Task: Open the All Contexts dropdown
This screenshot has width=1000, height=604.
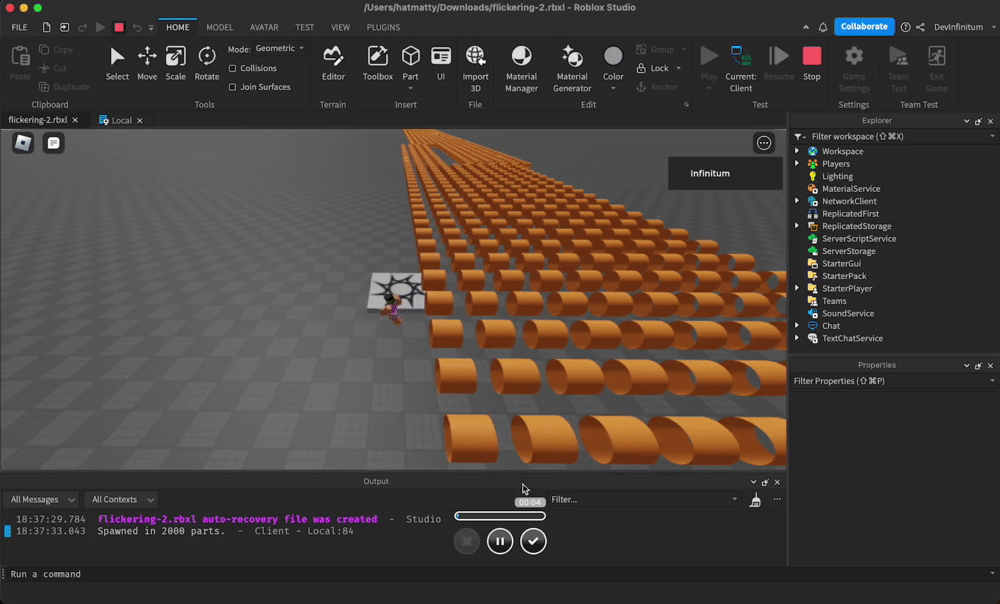Action: (x=122, y=499)
